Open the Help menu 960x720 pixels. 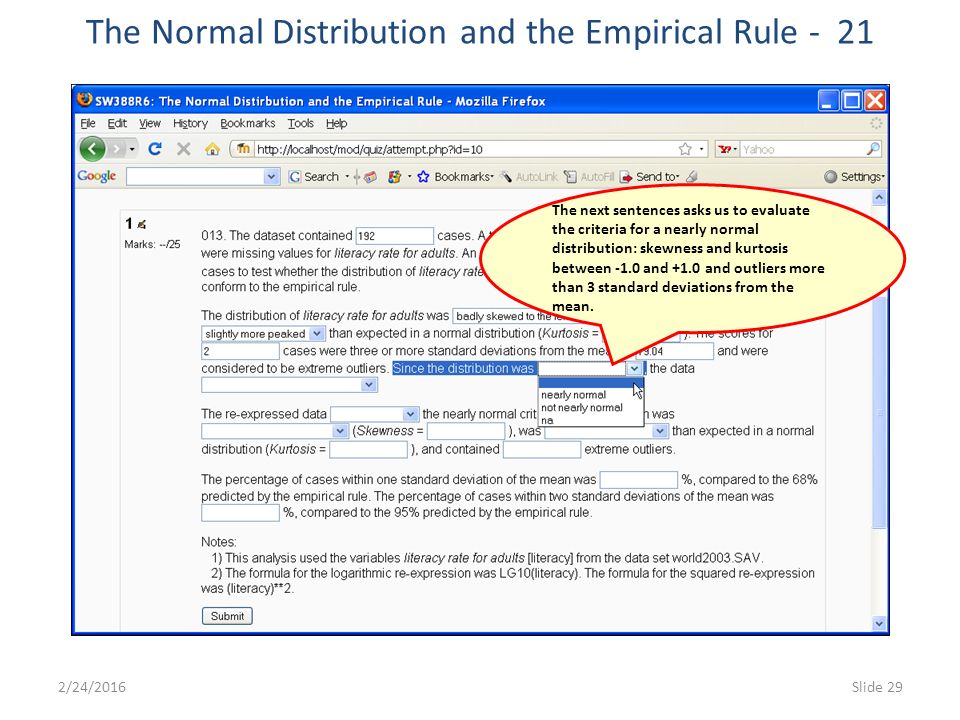[336, 123]
